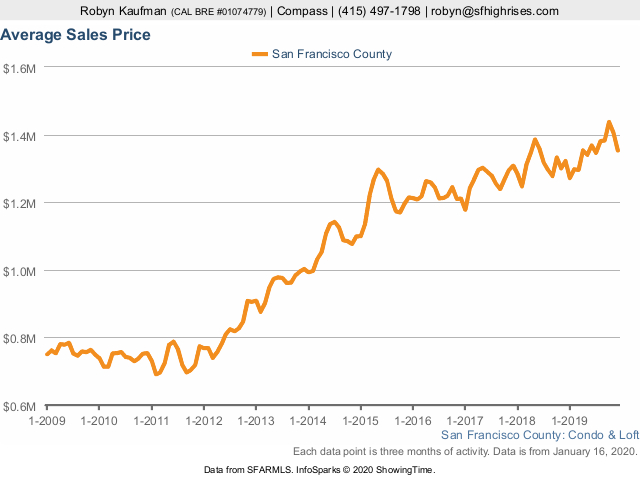The width and height of the screenshot is (640, 480).
Task: Click the 1-2018 x-axis label
Action: pyautogui.click(x=517, y=420)
